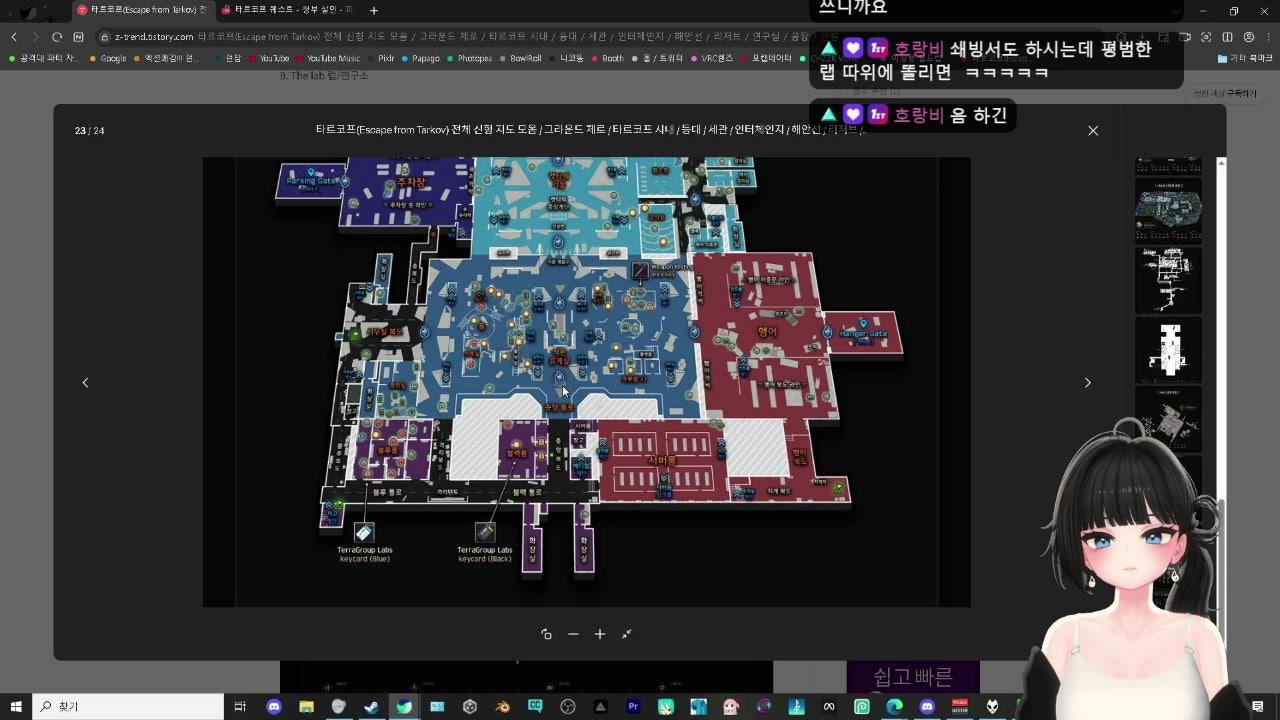Open the Meta app on the taskbar
The width and height of the screenshot is (1280, 720).
(x=829, y=707)
